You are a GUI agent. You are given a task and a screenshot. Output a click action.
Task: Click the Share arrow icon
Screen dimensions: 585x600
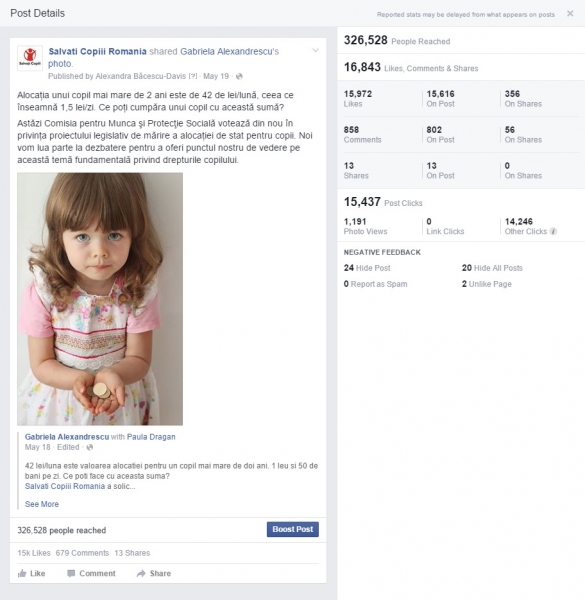141,573
